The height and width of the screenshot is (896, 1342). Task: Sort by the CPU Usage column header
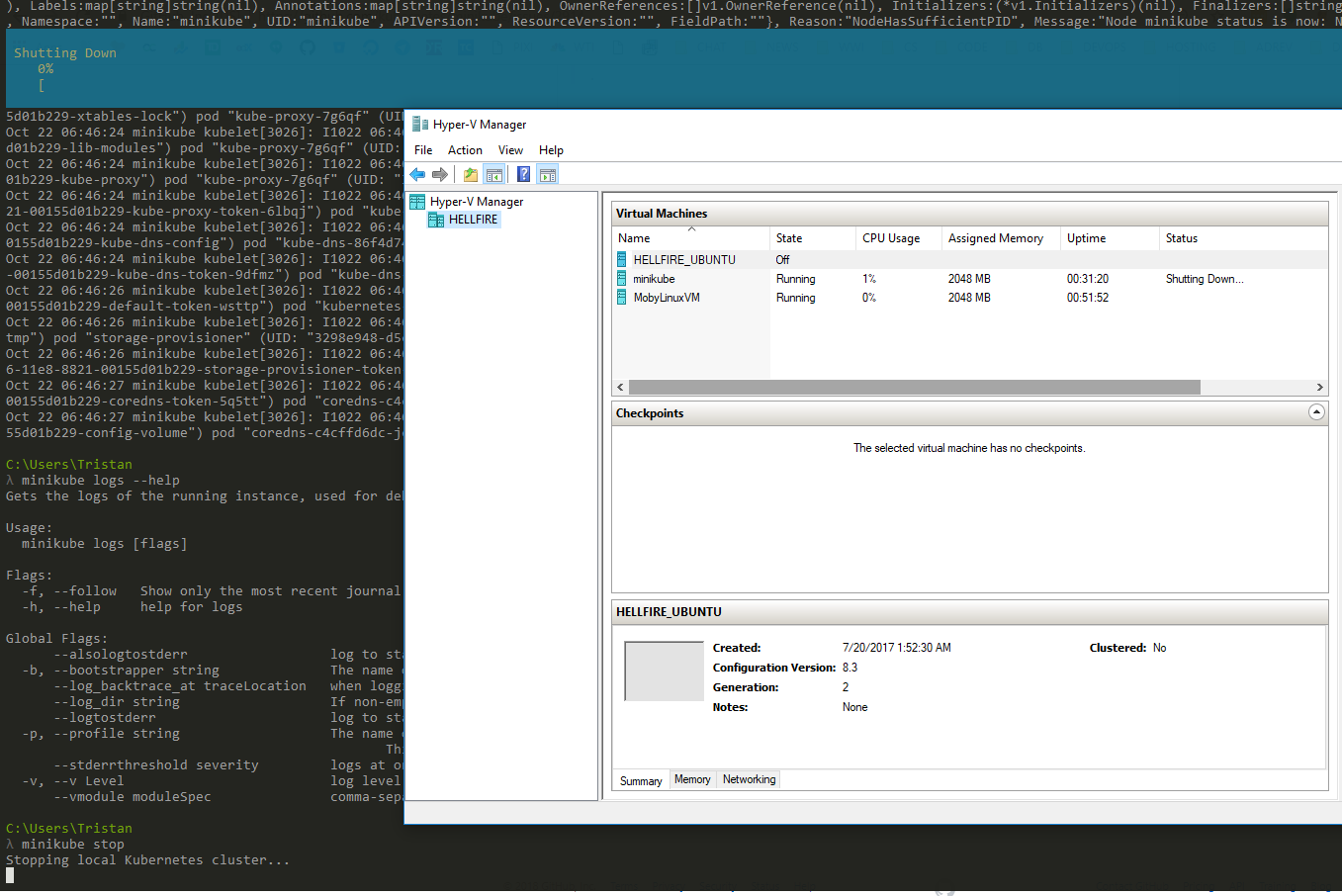tap(899, 238)
